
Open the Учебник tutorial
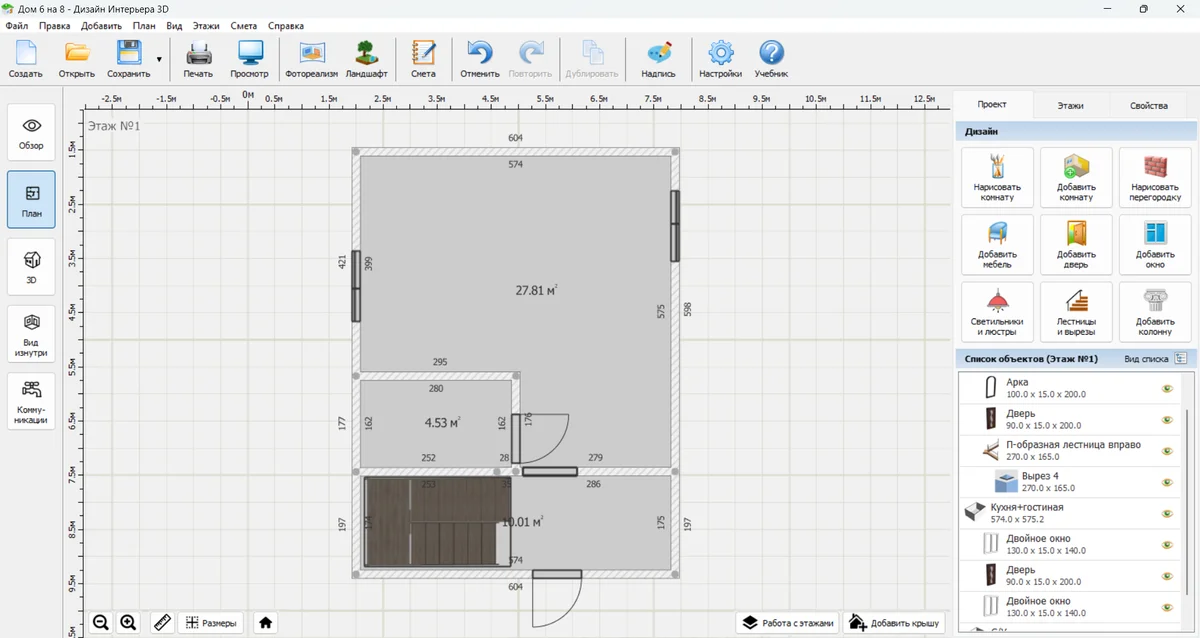click(x=771, y=60)
